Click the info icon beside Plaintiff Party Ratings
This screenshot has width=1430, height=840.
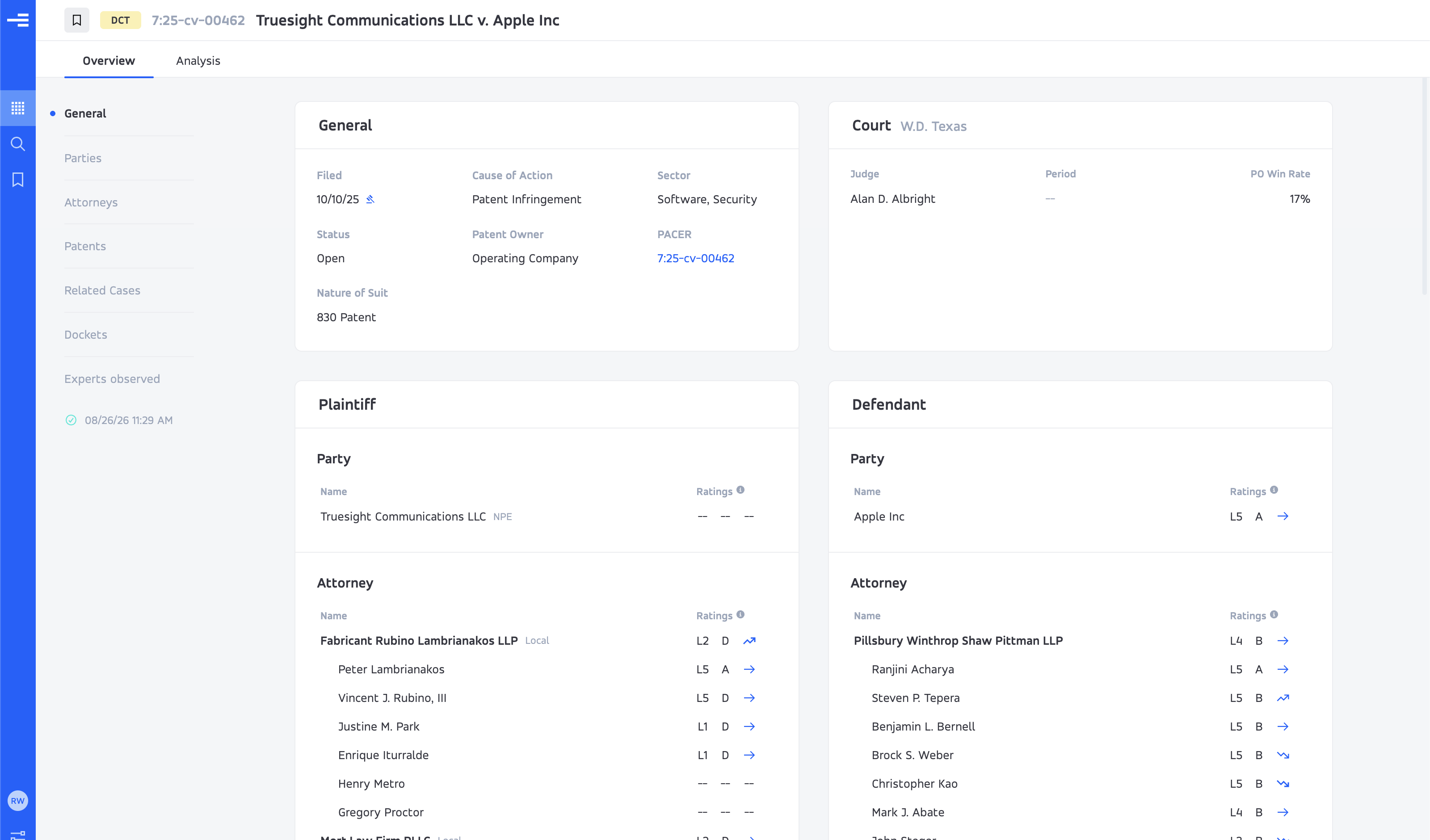click(740, 490)
